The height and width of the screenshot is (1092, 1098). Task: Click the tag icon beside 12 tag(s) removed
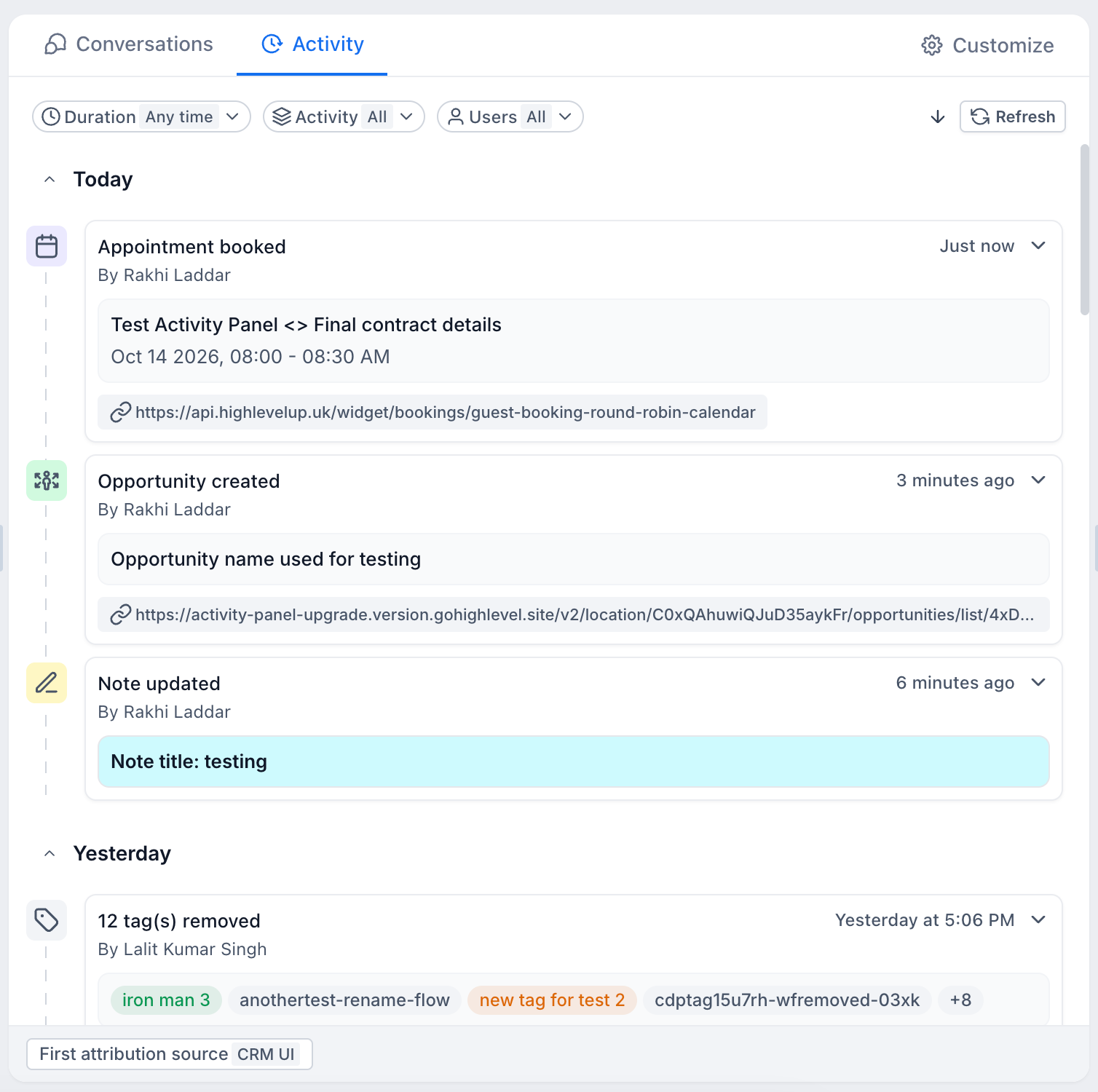(x=47, y=920)
